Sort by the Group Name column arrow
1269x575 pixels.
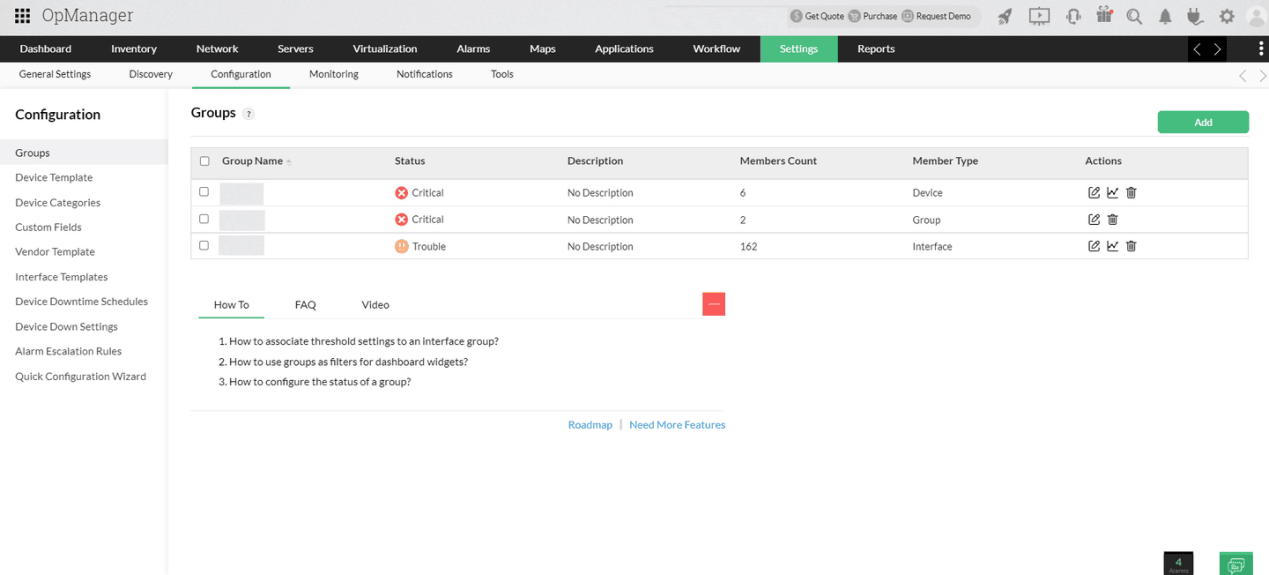point(289,162)
